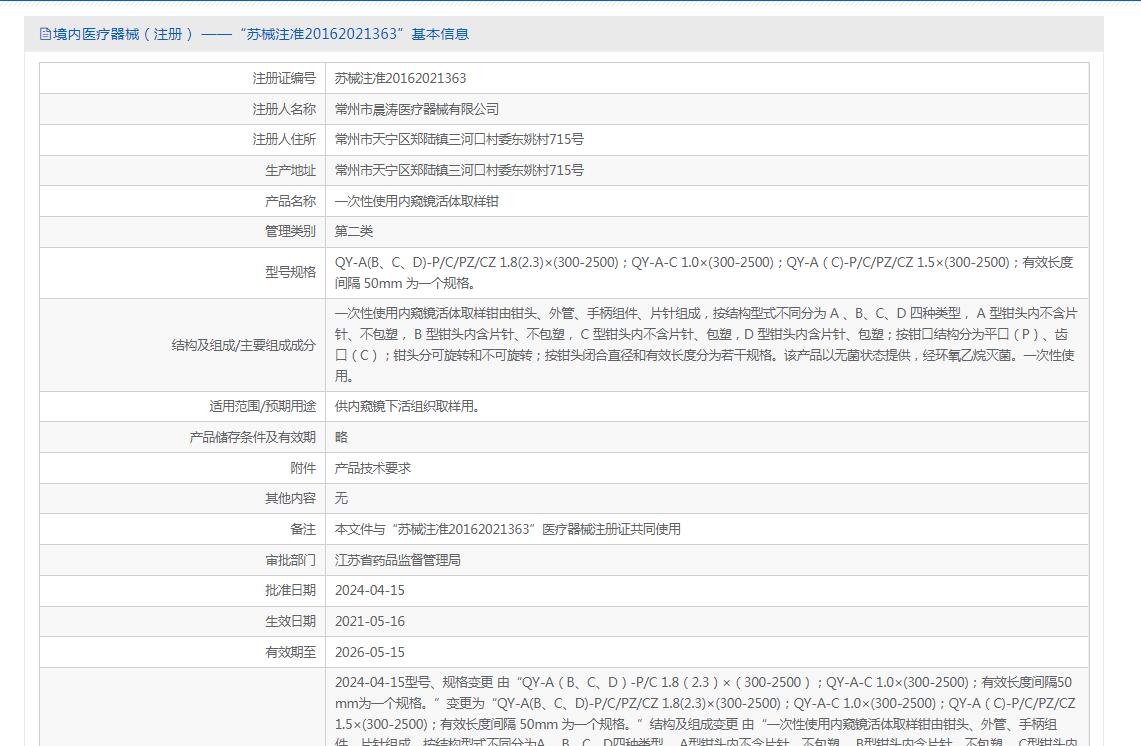Click the 附件 value 产品技术要求

(x=372, y=468)
